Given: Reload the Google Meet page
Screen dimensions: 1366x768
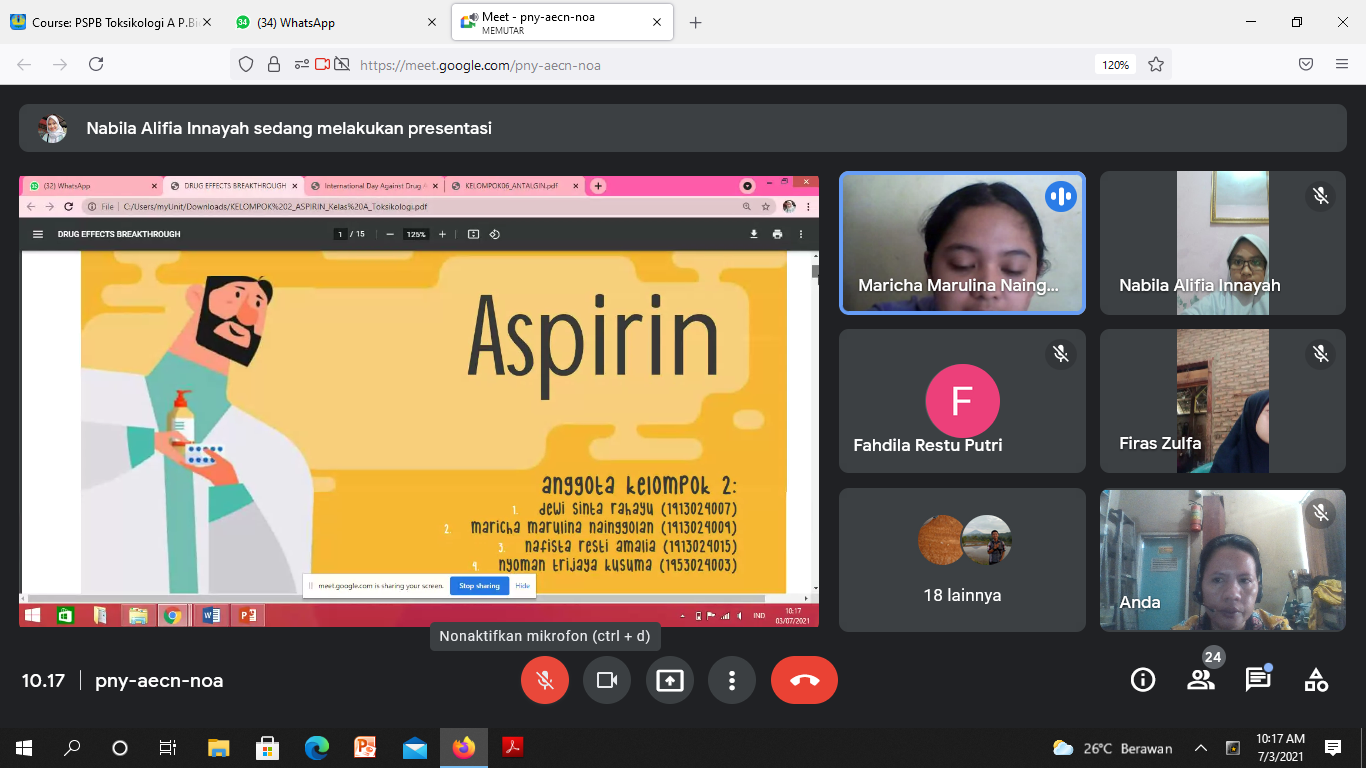Looking at the screenshot, I should (96, 64).
